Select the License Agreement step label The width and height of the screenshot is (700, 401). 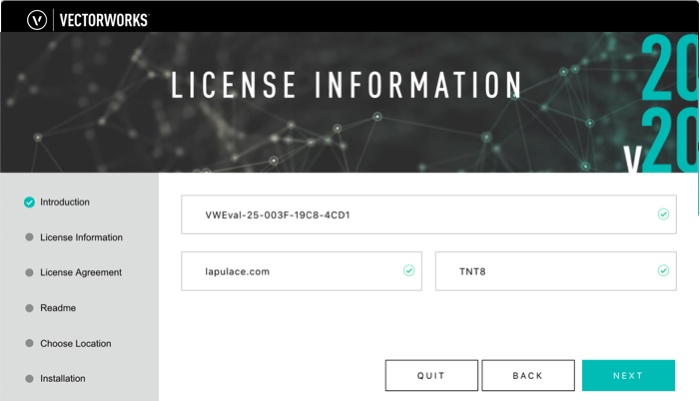(x=81, y=272)
